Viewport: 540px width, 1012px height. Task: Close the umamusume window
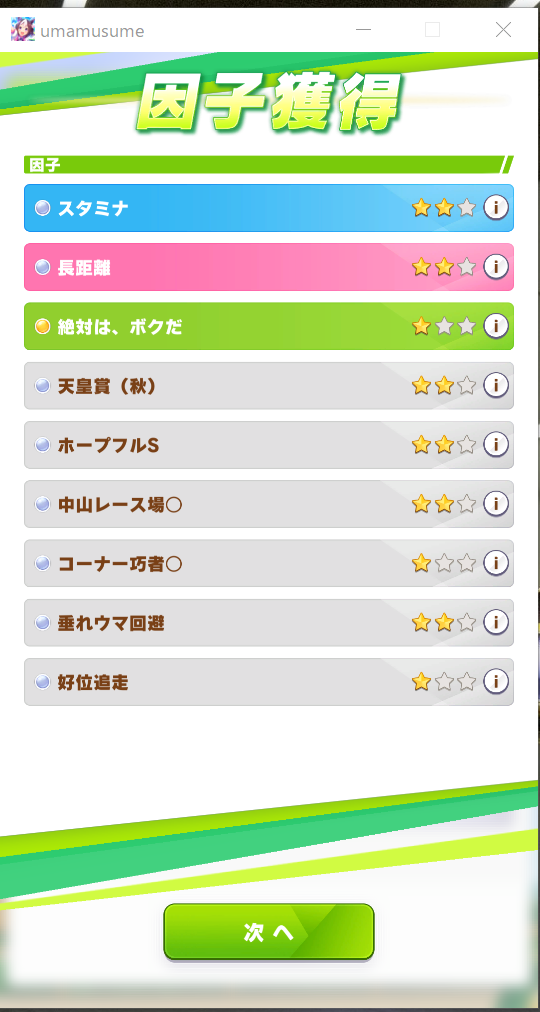(x=503, y=30)
